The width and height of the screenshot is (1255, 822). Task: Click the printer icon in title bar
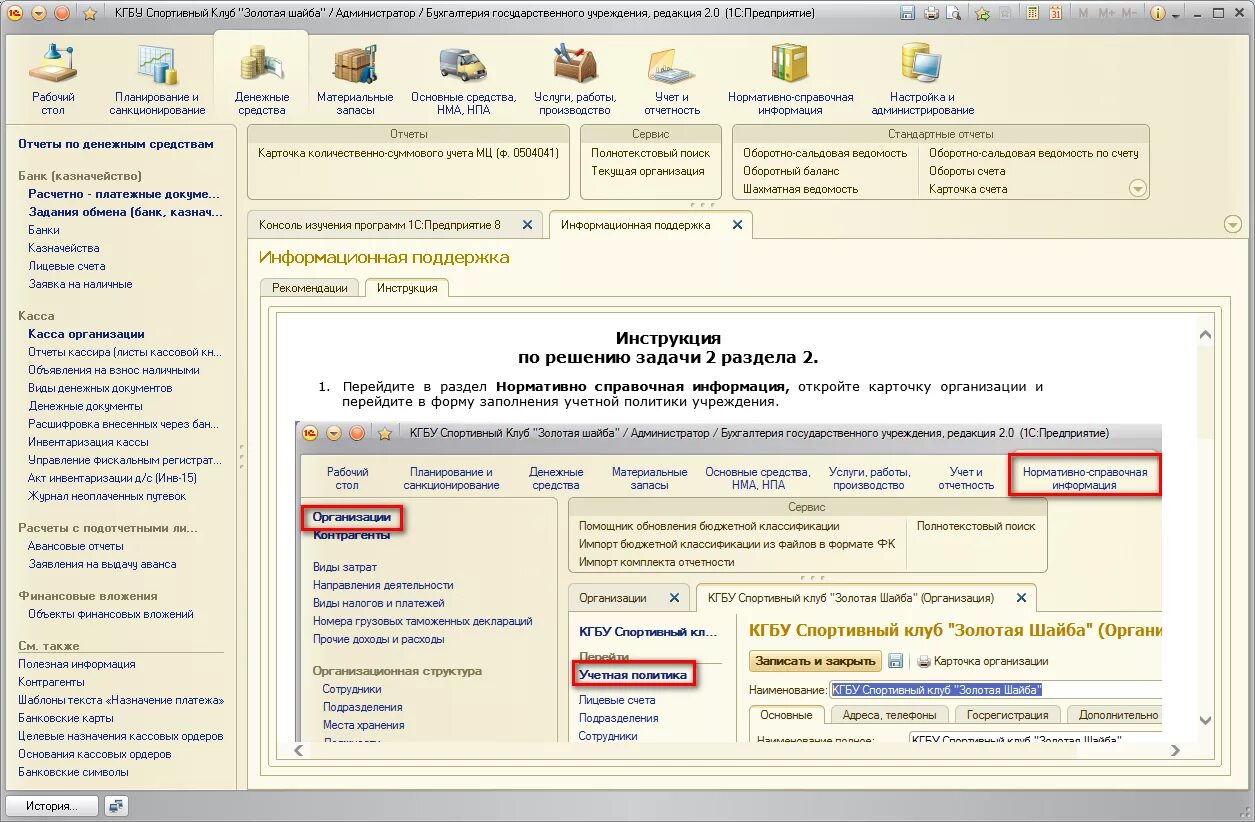[x=931, y=13]
